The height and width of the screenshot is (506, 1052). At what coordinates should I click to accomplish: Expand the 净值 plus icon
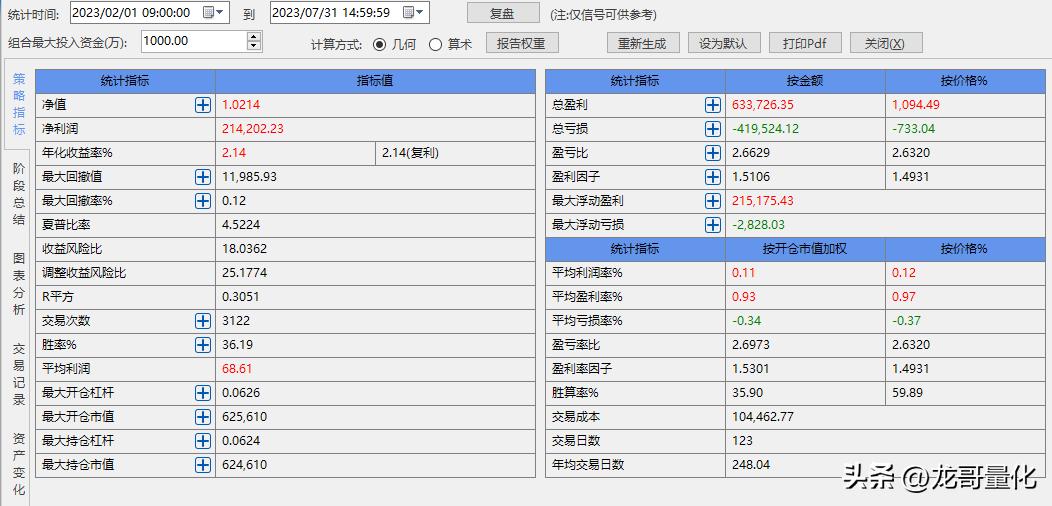coord(203,105)
